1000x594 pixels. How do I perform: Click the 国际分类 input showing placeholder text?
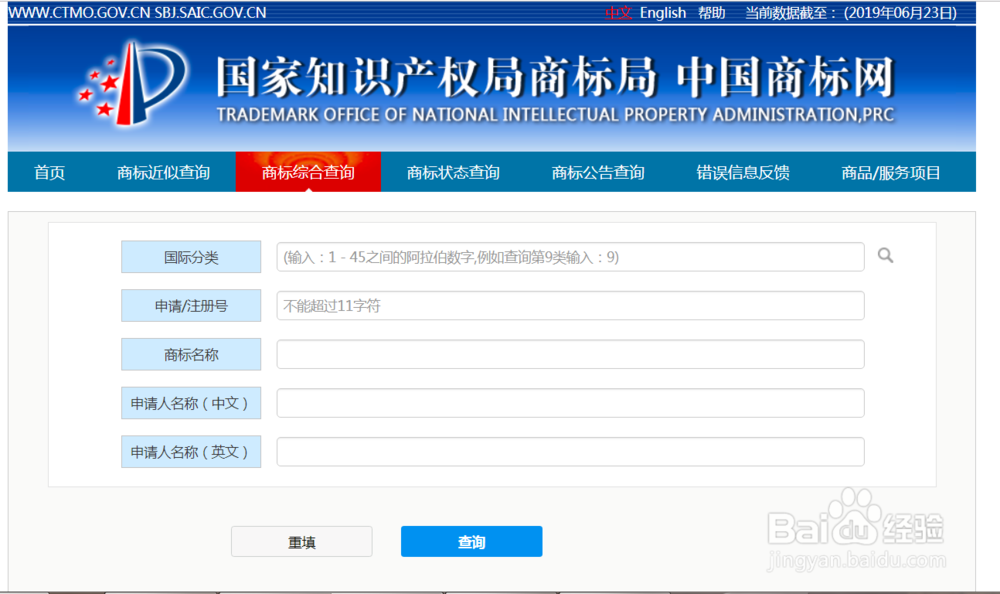tap(570, 256)
